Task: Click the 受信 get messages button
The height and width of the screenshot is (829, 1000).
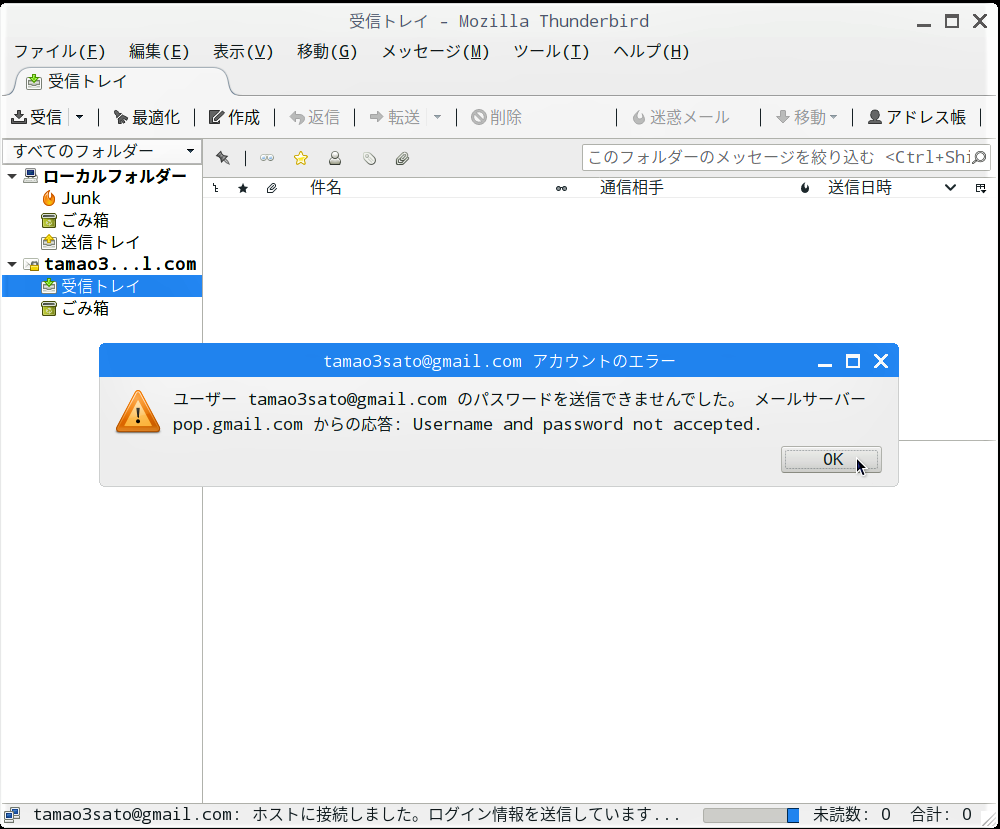Action: [x=37, y=117]
